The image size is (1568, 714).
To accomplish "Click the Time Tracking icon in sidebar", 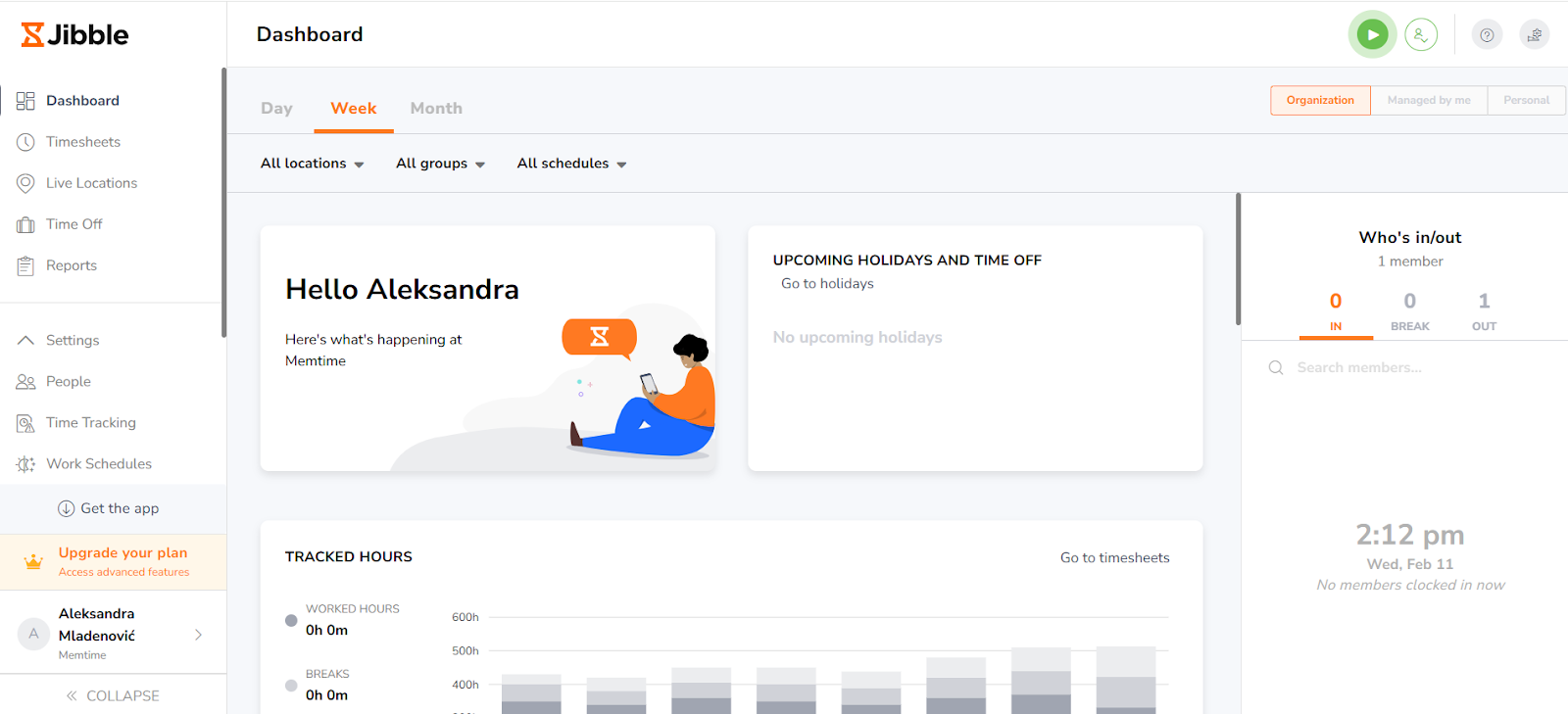I will 25,423.
